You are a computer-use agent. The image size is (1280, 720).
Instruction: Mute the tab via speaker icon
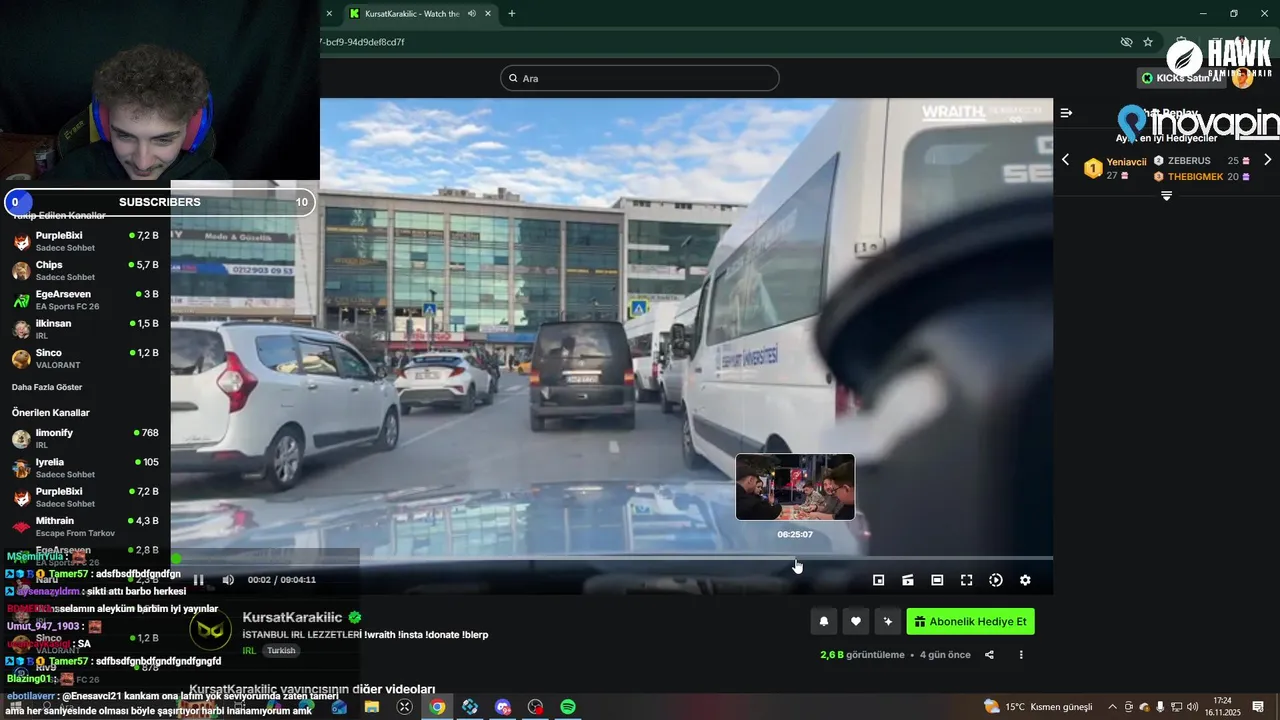pos(471,14)
